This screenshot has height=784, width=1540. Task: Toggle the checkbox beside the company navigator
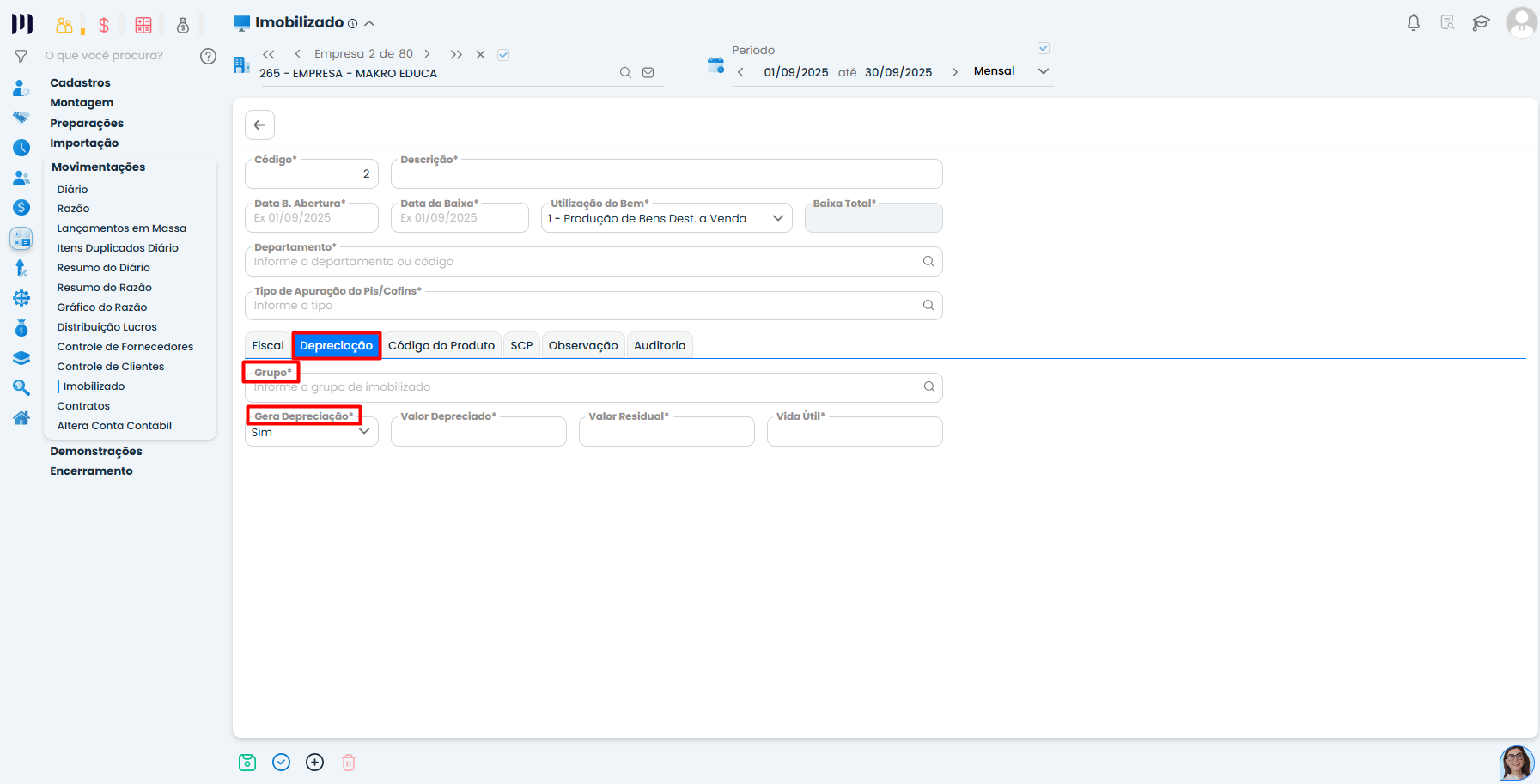(x=504, y=55)
